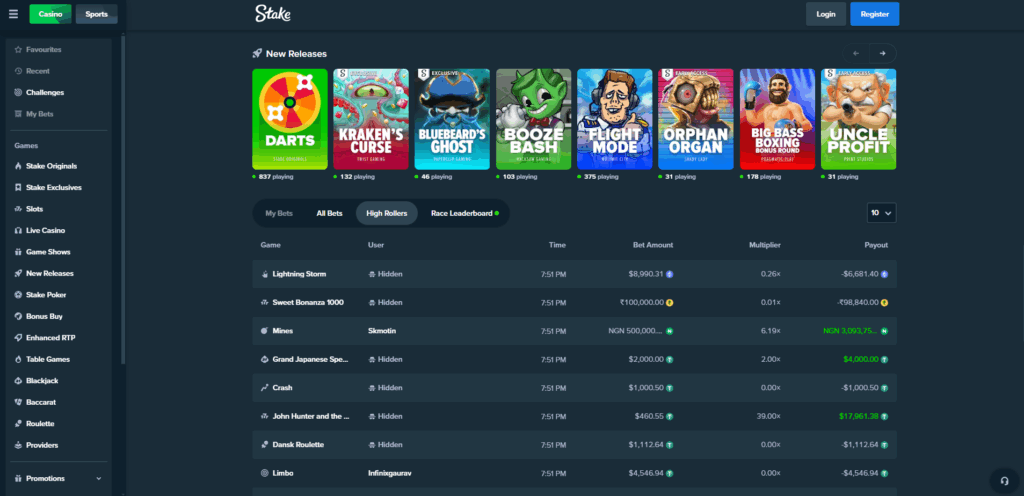Select the All Bets tab
1024x496 pixels.
point(329,213)
